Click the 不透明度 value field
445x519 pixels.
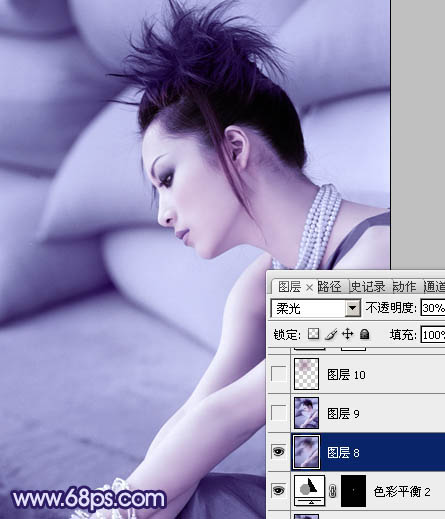point(433,308)
